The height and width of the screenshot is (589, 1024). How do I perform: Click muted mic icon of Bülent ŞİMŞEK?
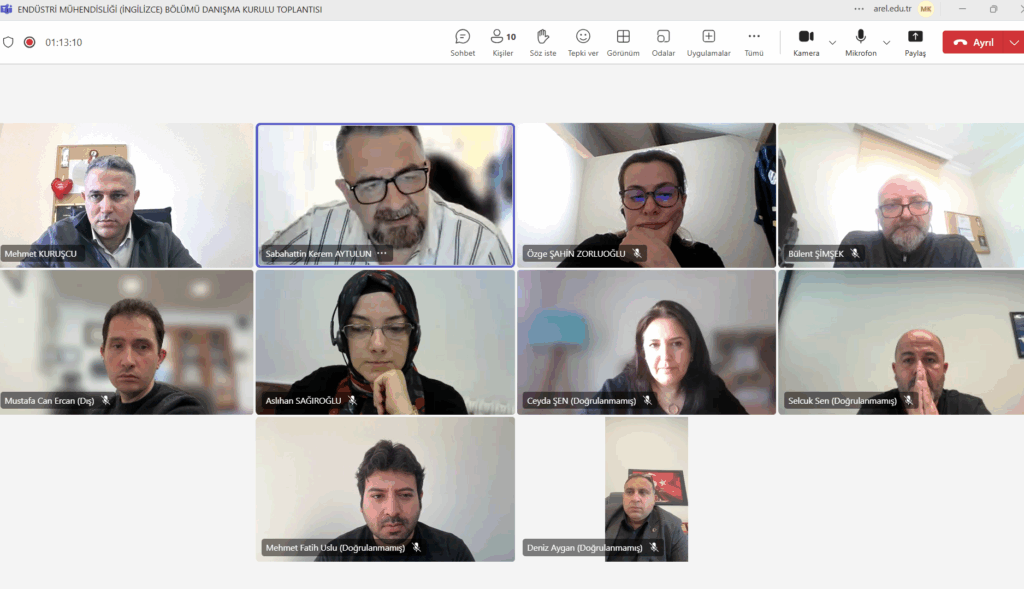tap(855, 253)
